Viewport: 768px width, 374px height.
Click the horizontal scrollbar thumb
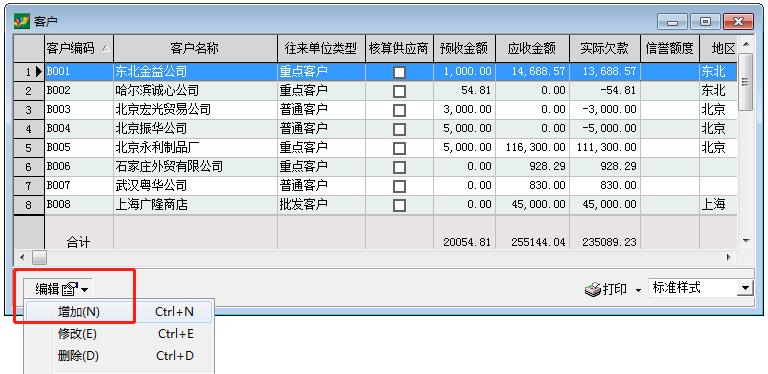39,257
